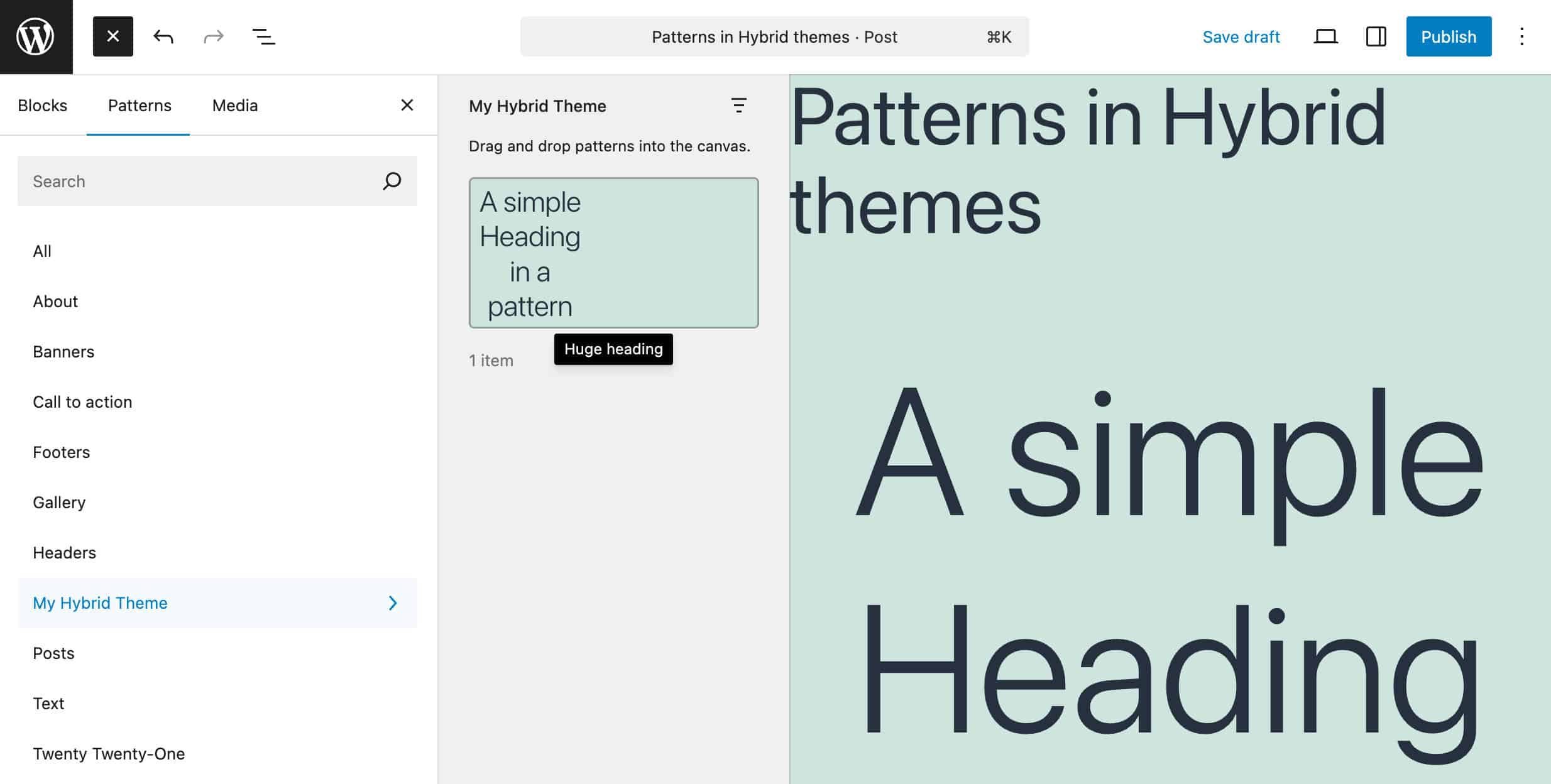Open the device preview laptop icon
Image resolution: width=1551 pixels, height=784 pixels.
pyautogui.click(x=1325, y=36)
